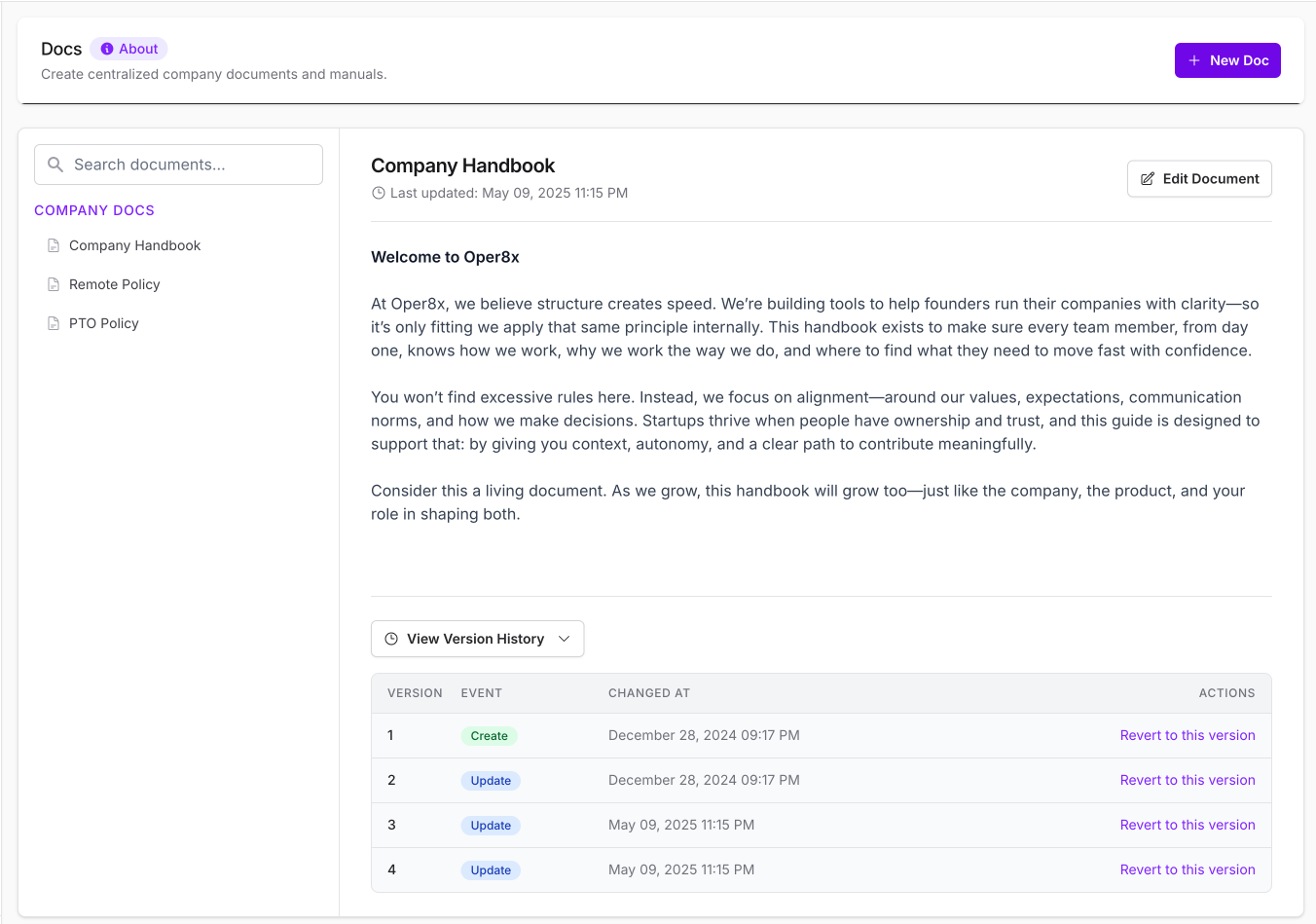Open Company Handbook in sidebar
The width and height of the screenshot is (1316, 924).
[134, 245]
